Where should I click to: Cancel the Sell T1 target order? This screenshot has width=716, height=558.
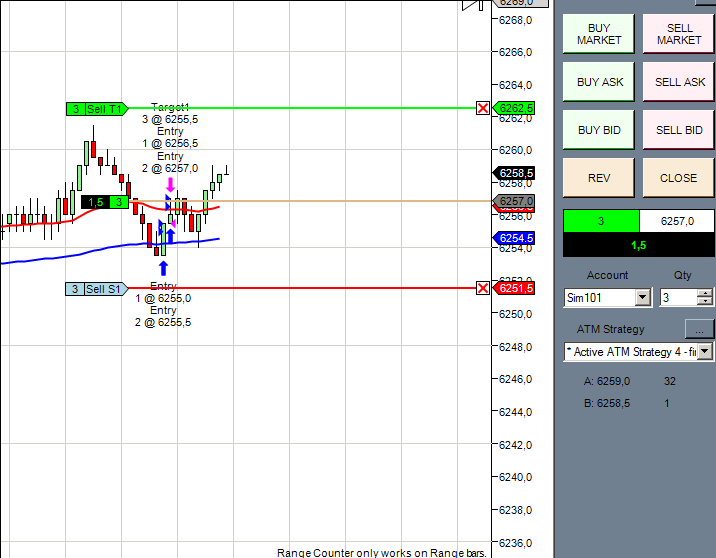coord(483,108)
